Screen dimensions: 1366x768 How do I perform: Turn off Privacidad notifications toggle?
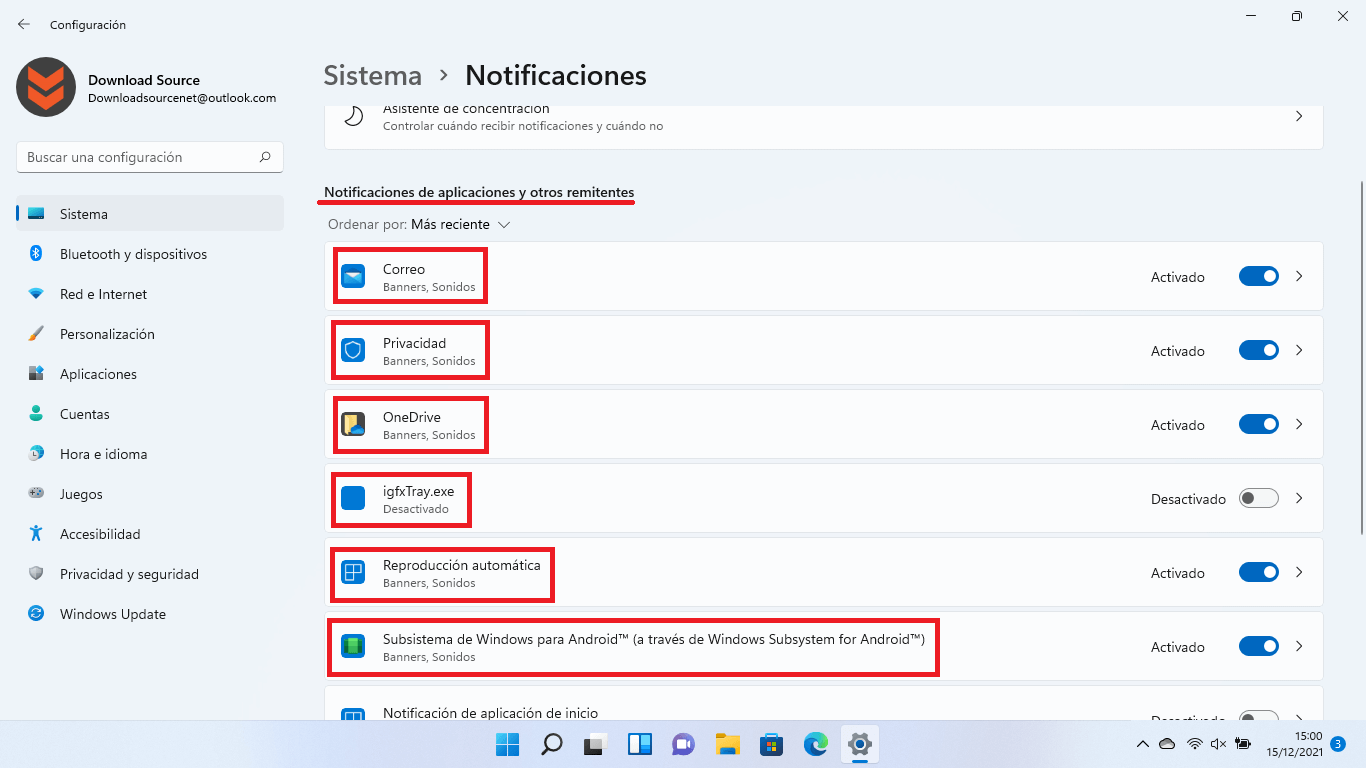pos(1259,351)
